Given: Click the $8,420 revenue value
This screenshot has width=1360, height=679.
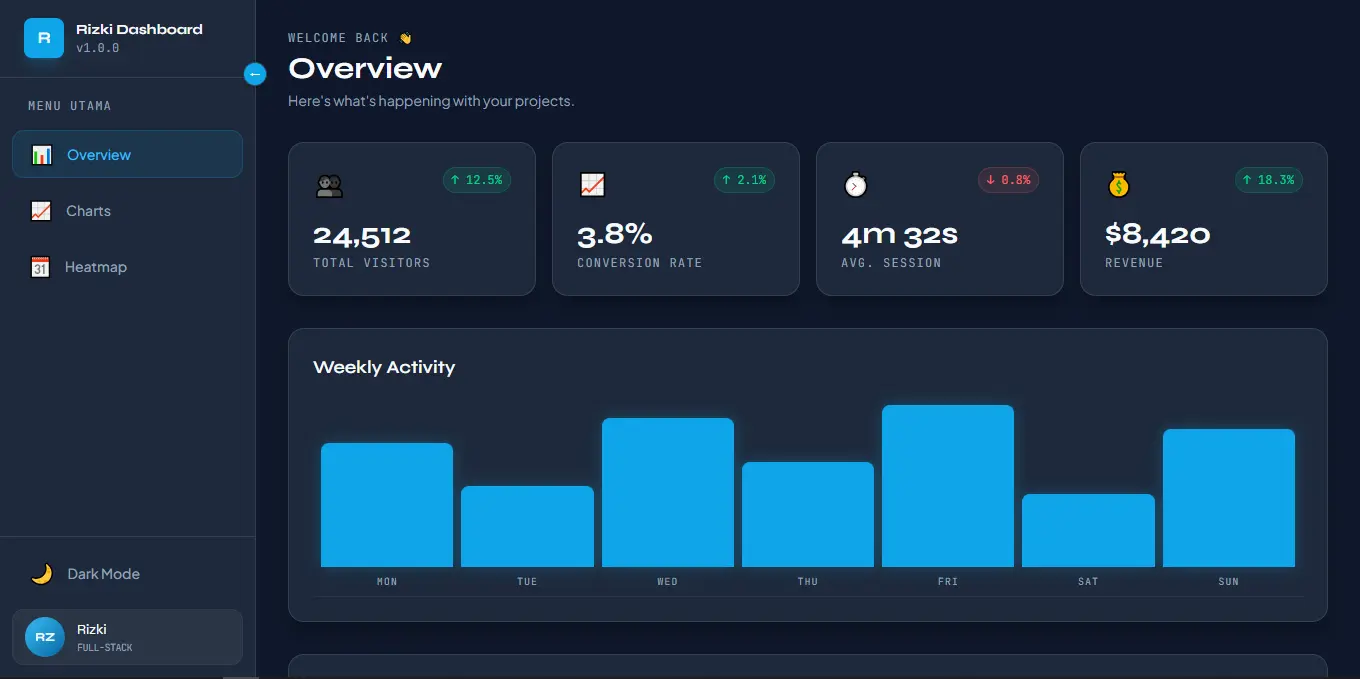Looking at the screenshot, I should [x=1157, y=236].
